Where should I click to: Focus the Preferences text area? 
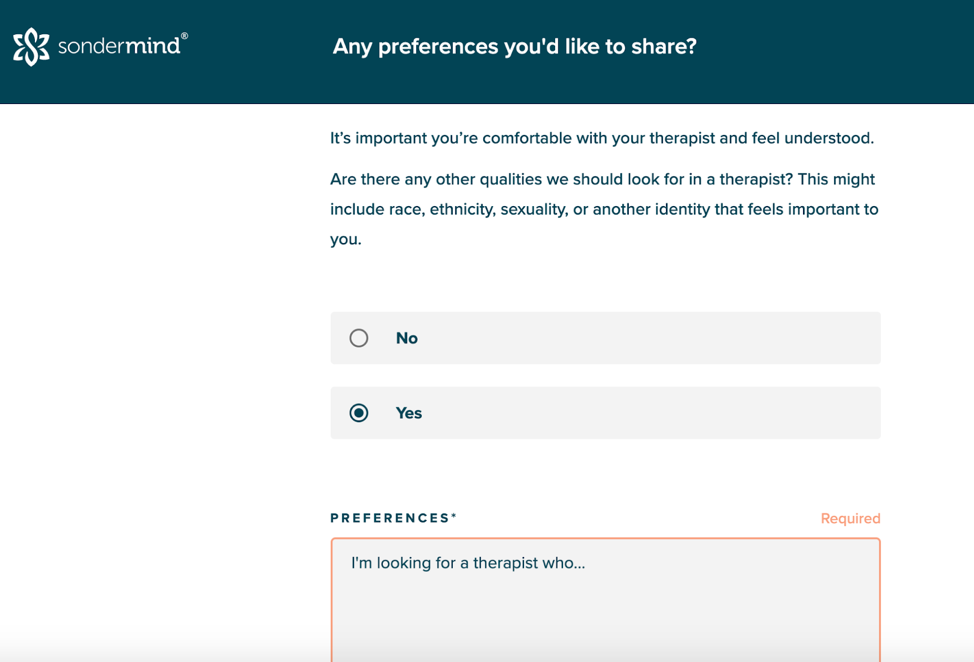pos(605,610)
